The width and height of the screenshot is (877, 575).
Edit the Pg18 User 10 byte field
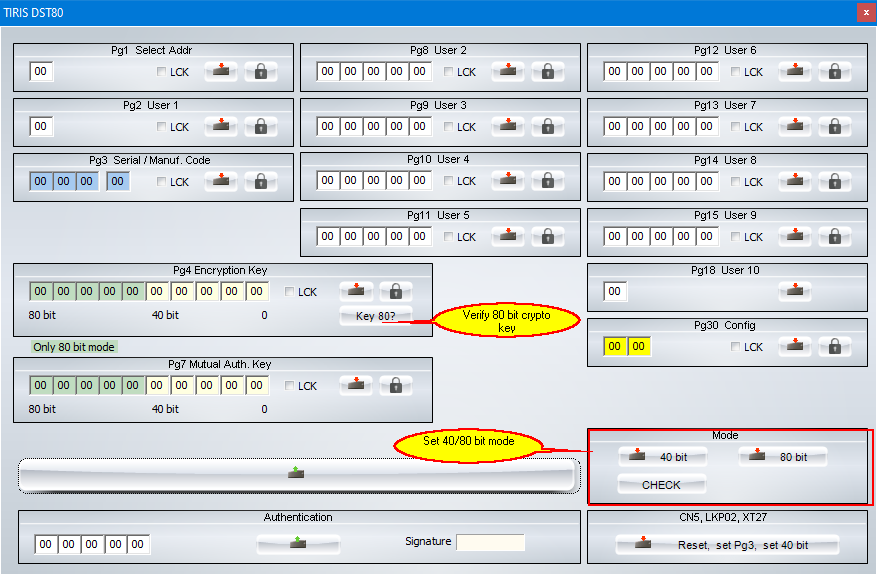click(615, 291)
